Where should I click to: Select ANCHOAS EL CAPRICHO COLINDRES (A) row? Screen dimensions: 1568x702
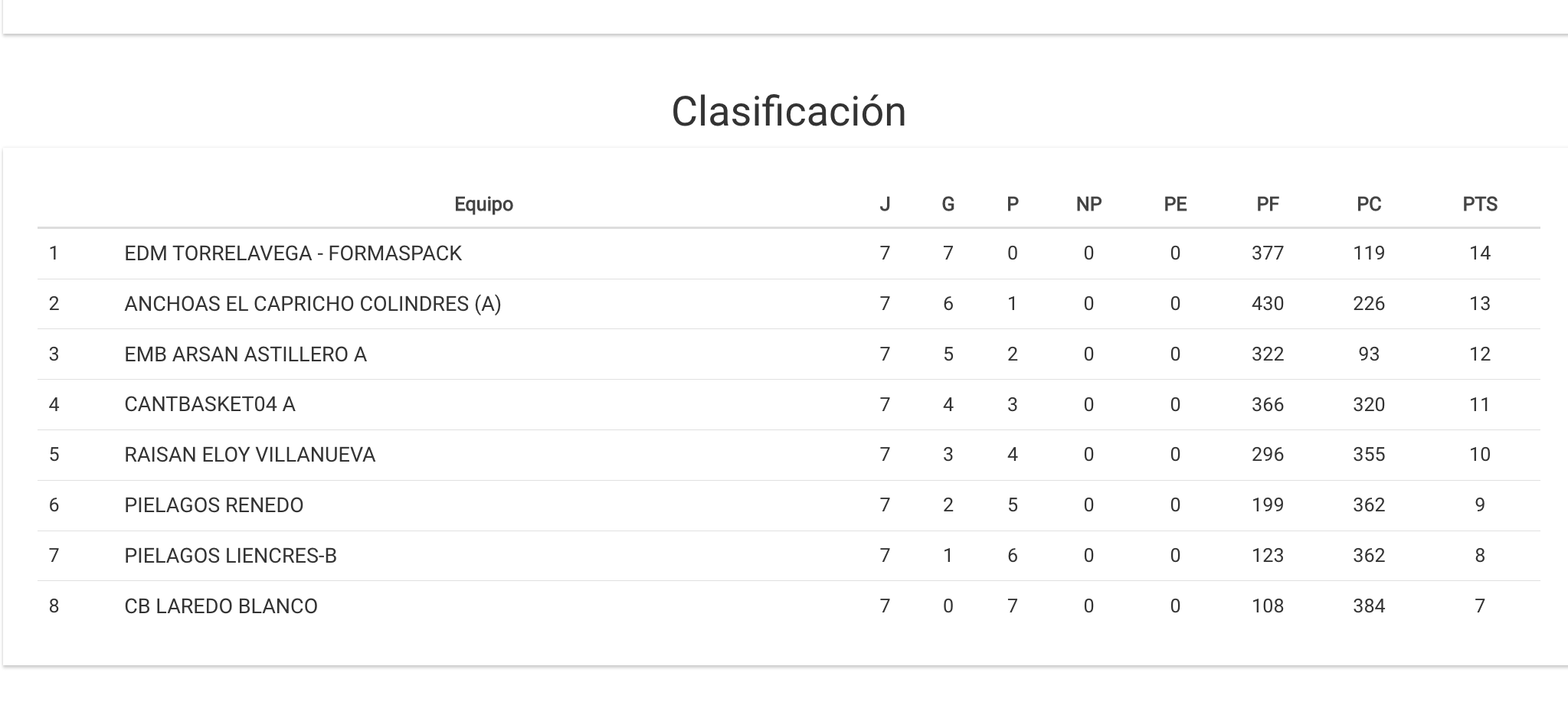point(313,304)
